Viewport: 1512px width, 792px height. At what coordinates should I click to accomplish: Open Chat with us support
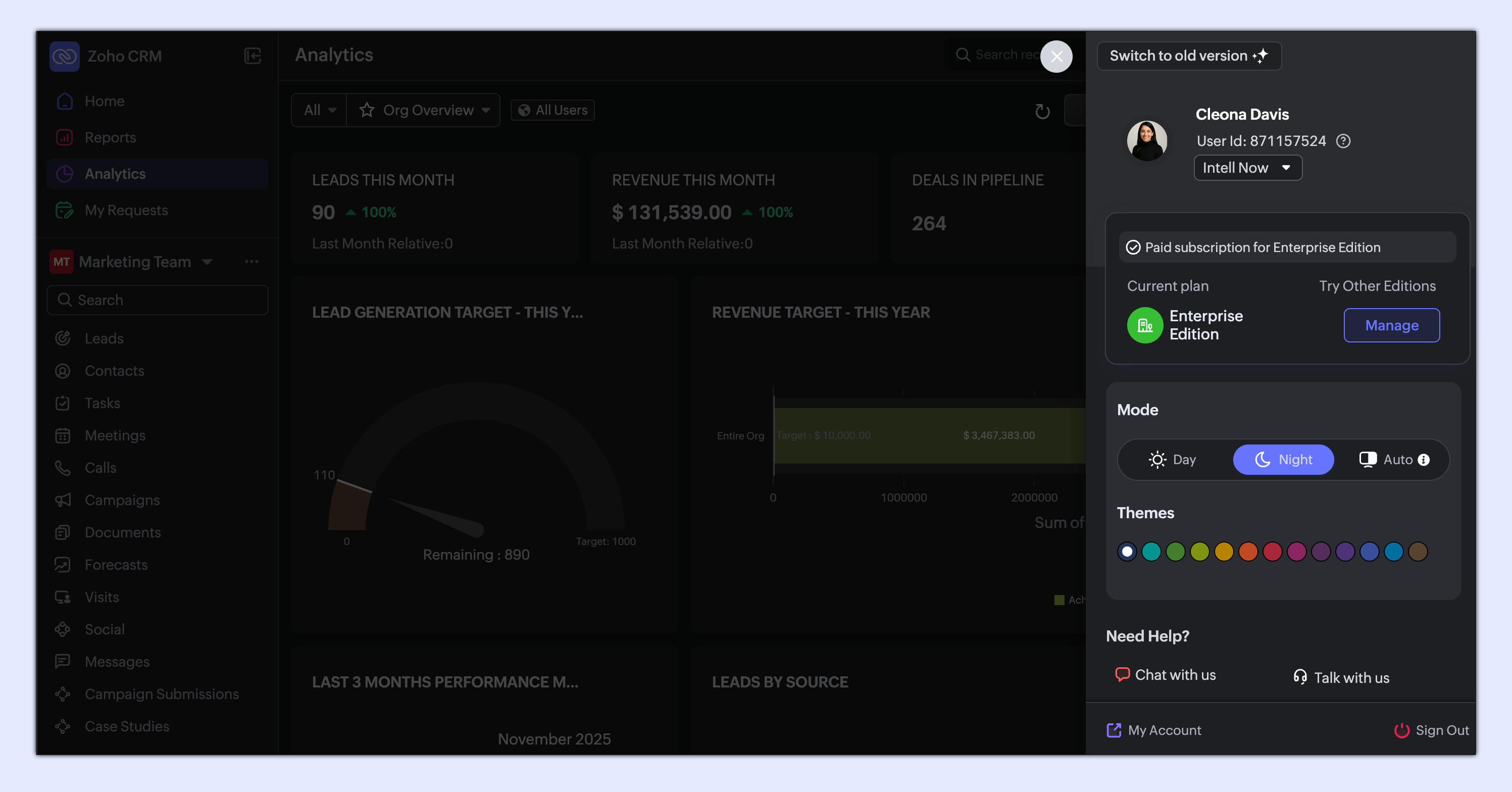(1165, 675)
